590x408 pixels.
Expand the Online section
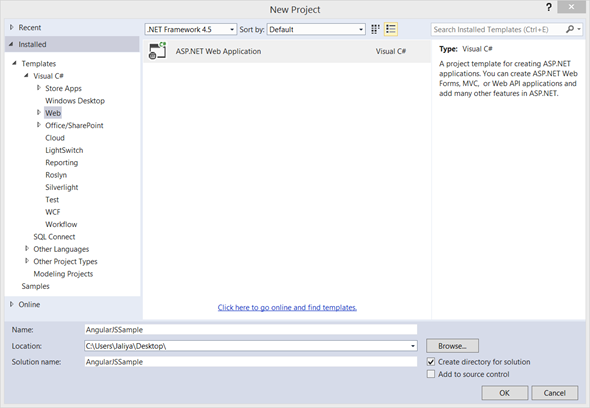pos(12,304)
